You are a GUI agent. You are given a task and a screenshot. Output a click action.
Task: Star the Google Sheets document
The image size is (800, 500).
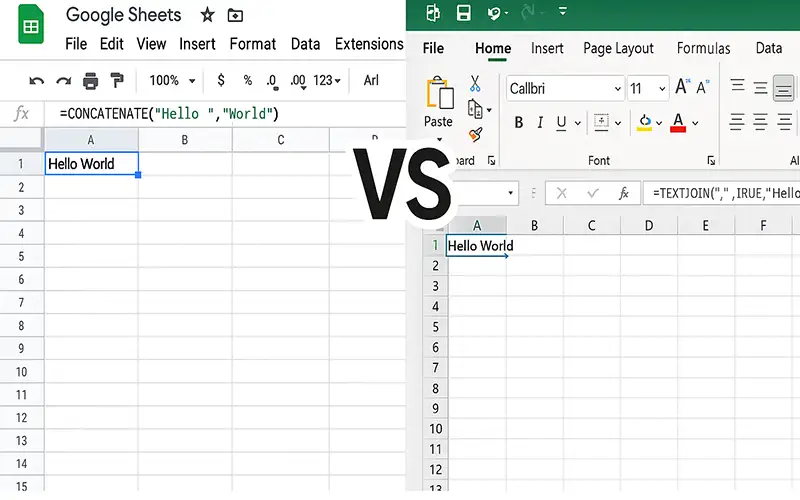[207, 15]
